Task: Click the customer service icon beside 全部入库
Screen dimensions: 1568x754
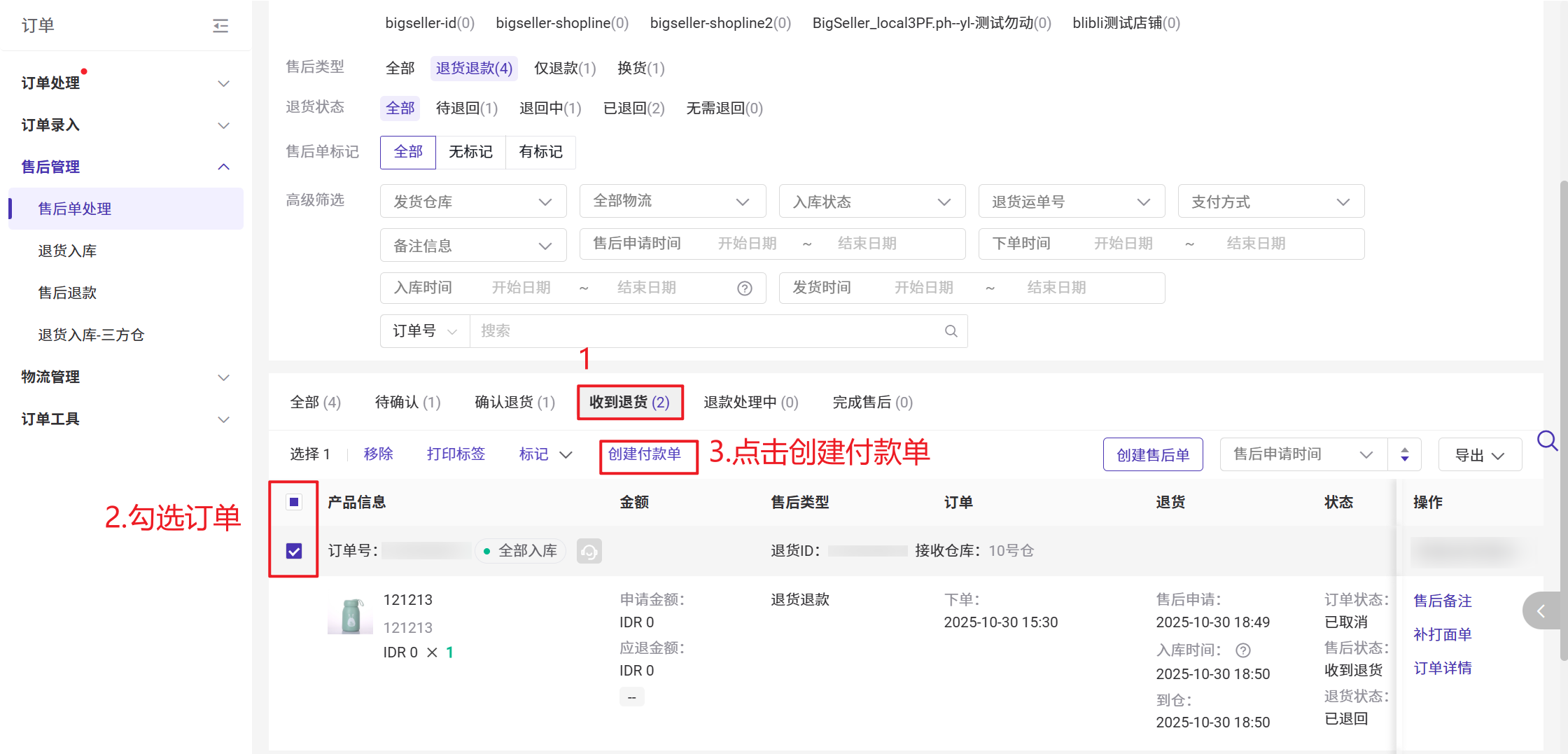Action: 589,552
